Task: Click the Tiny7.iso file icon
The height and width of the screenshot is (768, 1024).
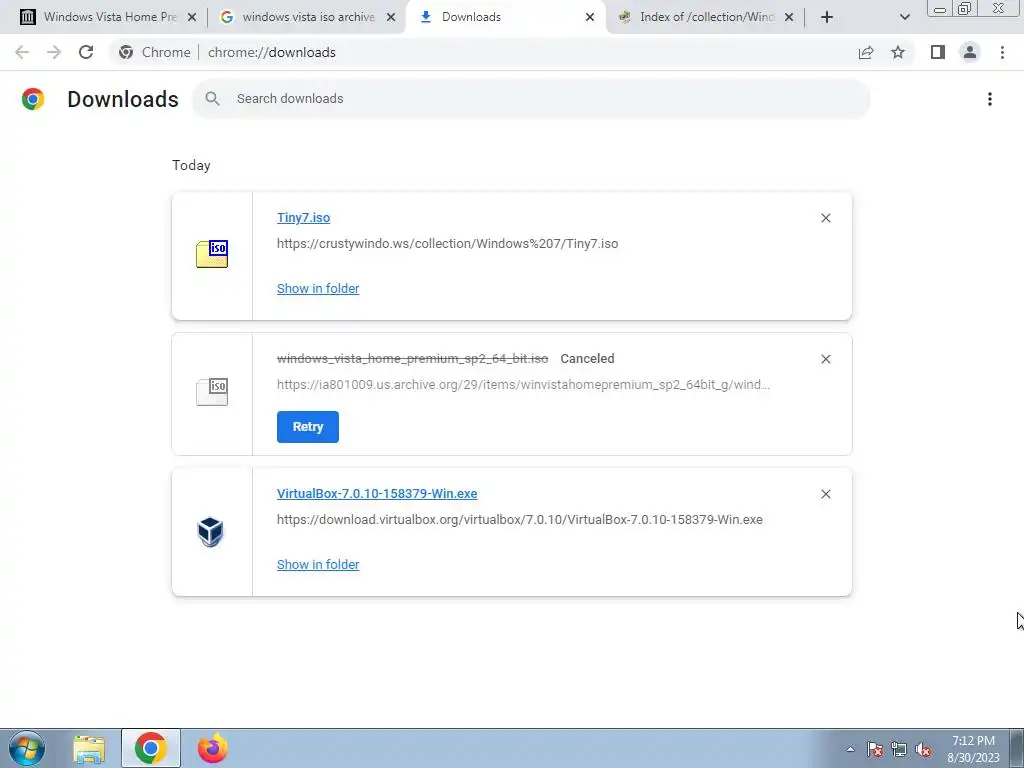Action: pyautogui.click(x=212, y=254)
